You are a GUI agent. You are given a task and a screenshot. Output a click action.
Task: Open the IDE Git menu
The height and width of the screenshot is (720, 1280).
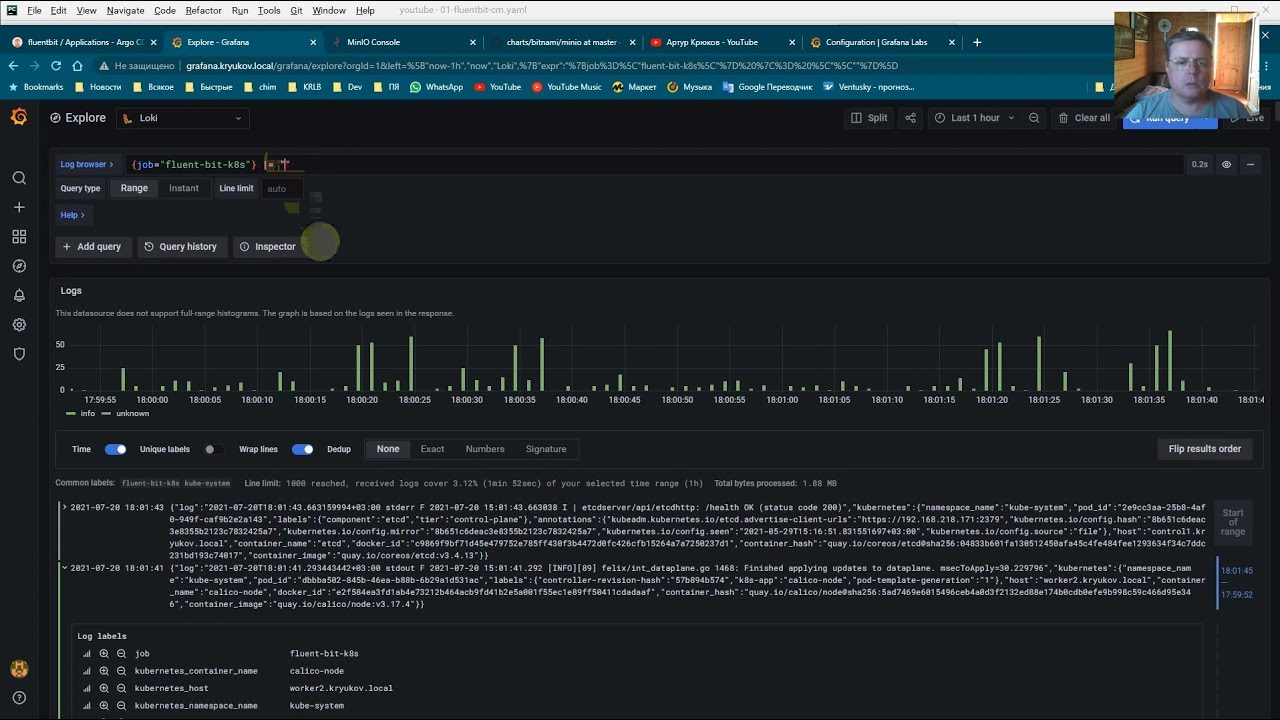pos(296,10)
